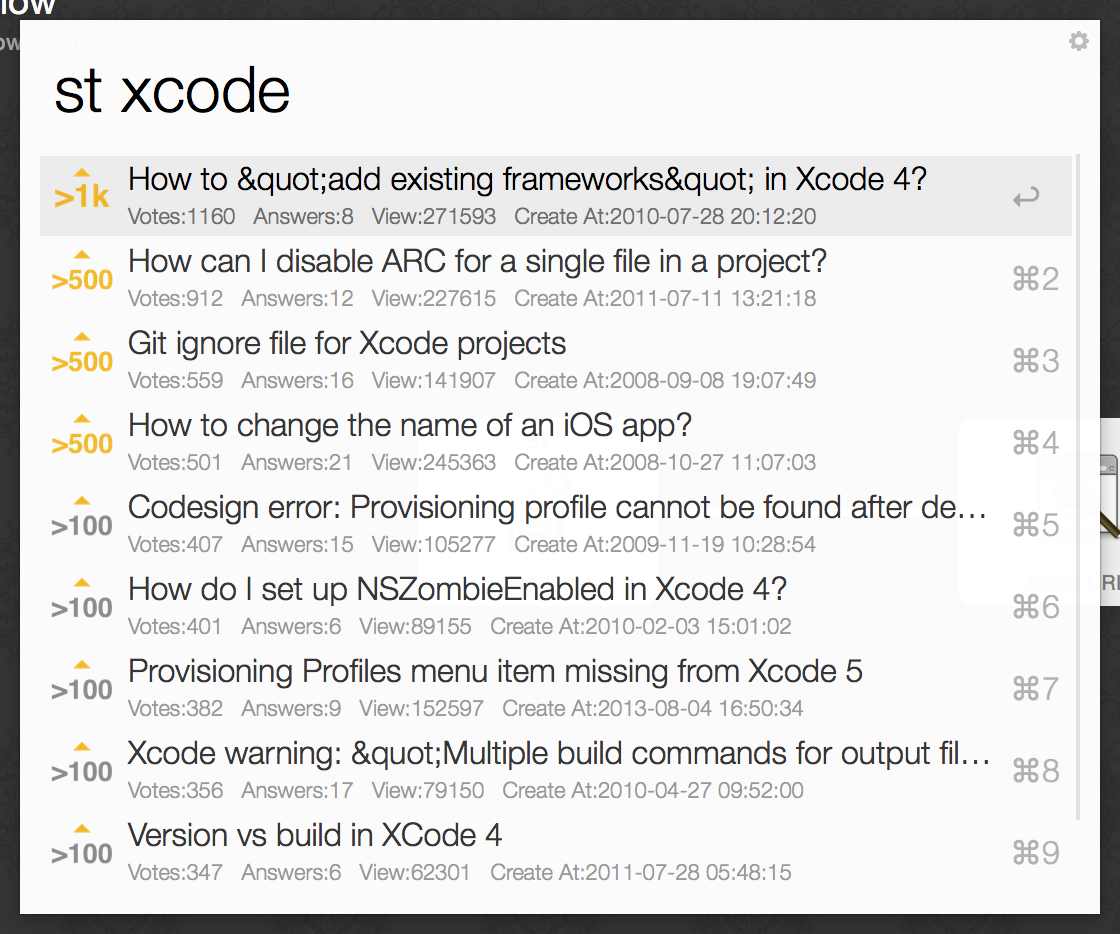The width and height of the screenshot is (1120, 934).
Task: Select 'How to change the name of an iOS app?'
Action: click(556, 442)
